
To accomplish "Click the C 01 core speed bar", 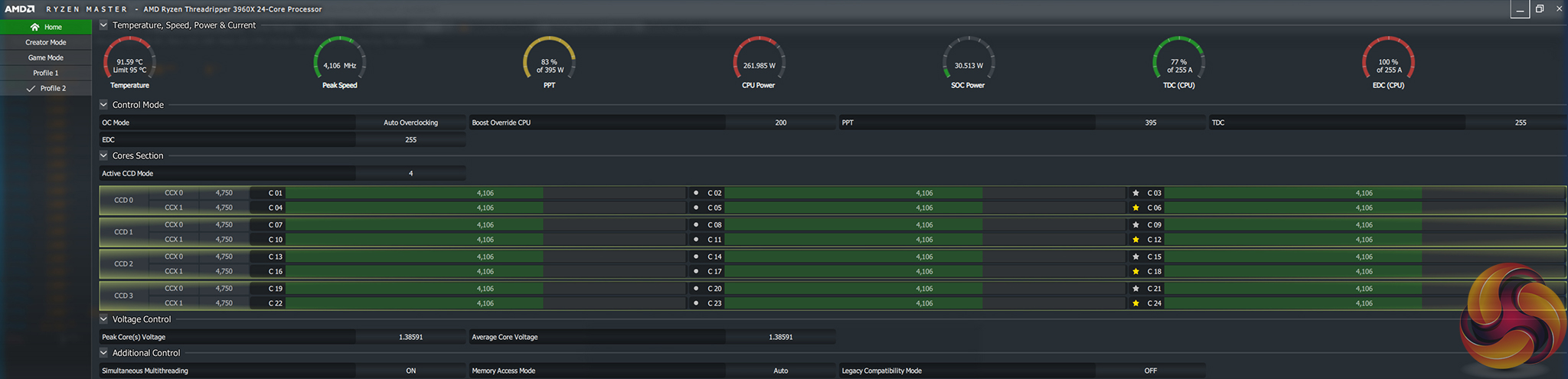I will click(485, 193).
